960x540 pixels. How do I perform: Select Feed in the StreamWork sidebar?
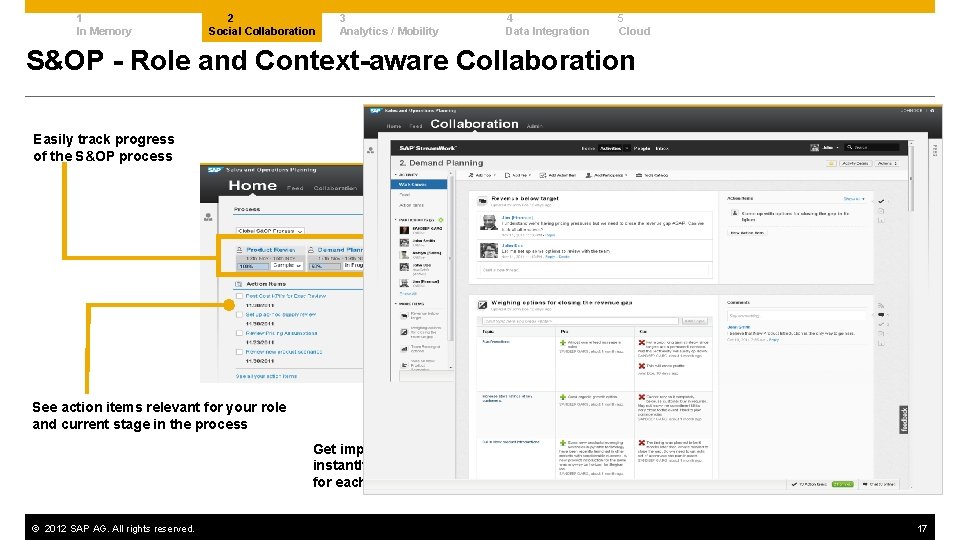[x=405, y=195]
